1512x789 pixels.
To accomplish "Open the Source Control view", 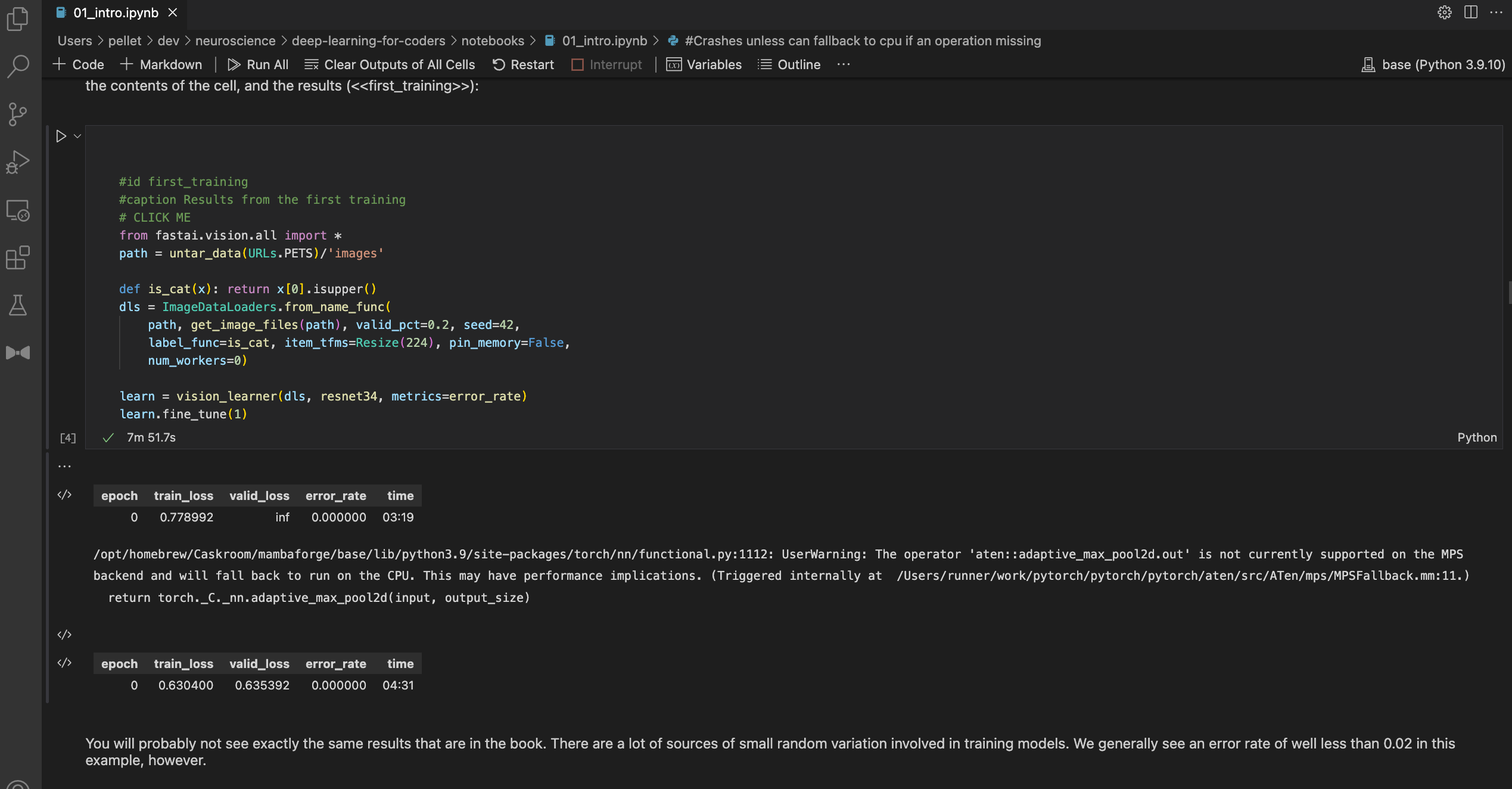I will click(x=18, y=114).
